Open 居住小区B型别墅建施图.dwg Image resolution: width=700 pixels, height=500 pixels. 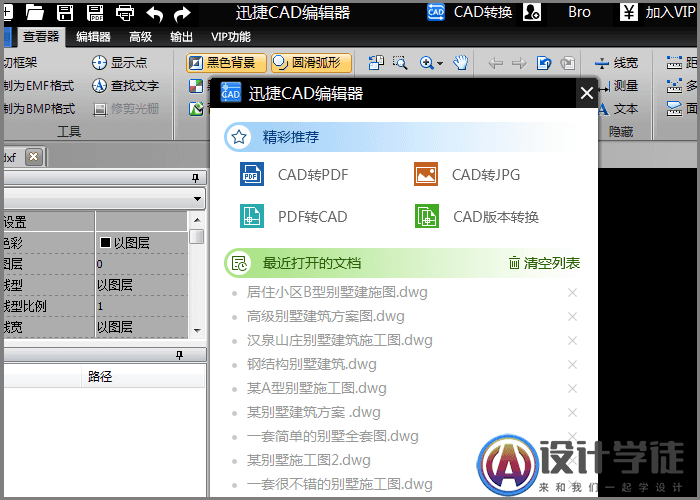pos(338,292)
